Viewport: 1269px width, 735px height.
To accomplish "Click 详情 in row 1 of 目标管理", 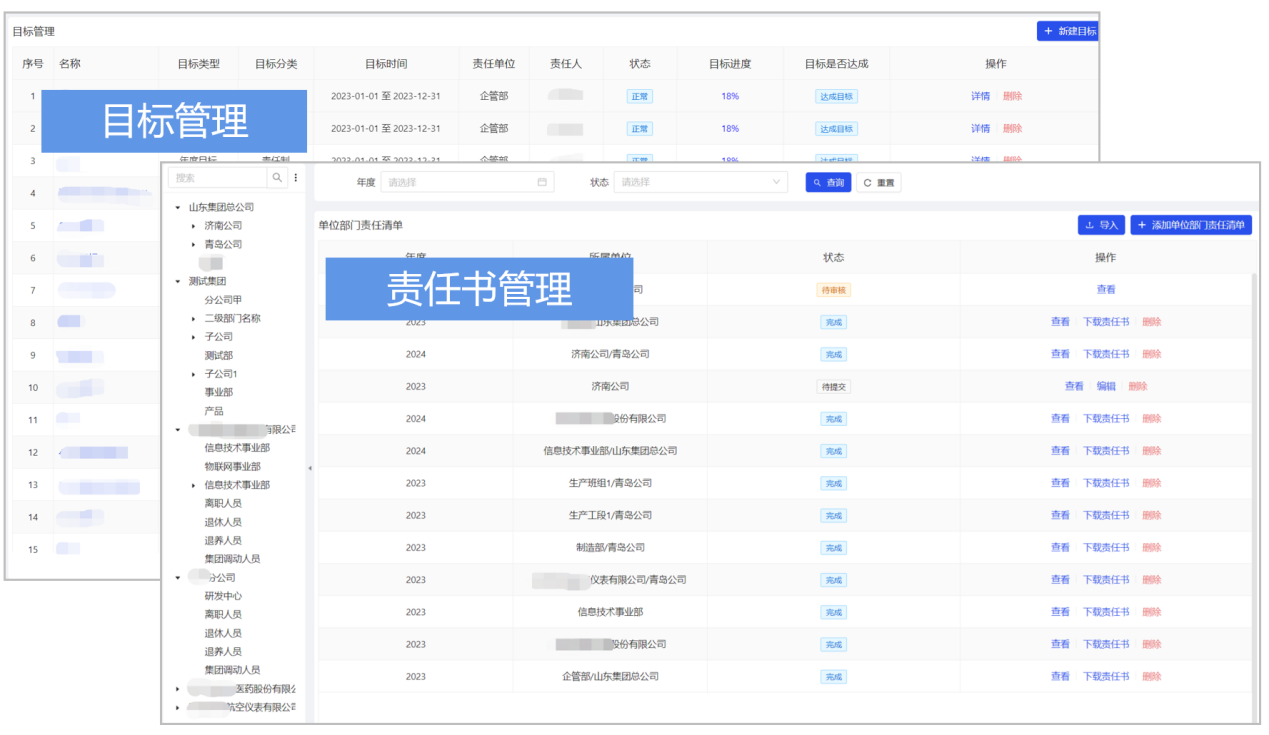I will click(980, 97).
